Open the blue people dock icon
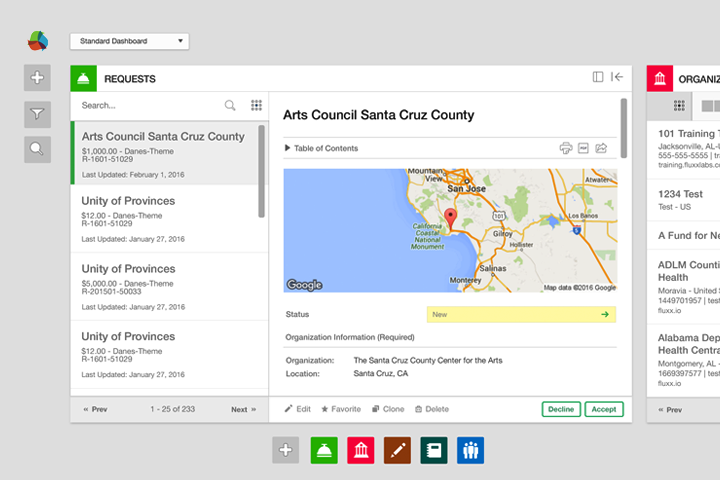Screen dimensions: 720x480 [470, 450]
